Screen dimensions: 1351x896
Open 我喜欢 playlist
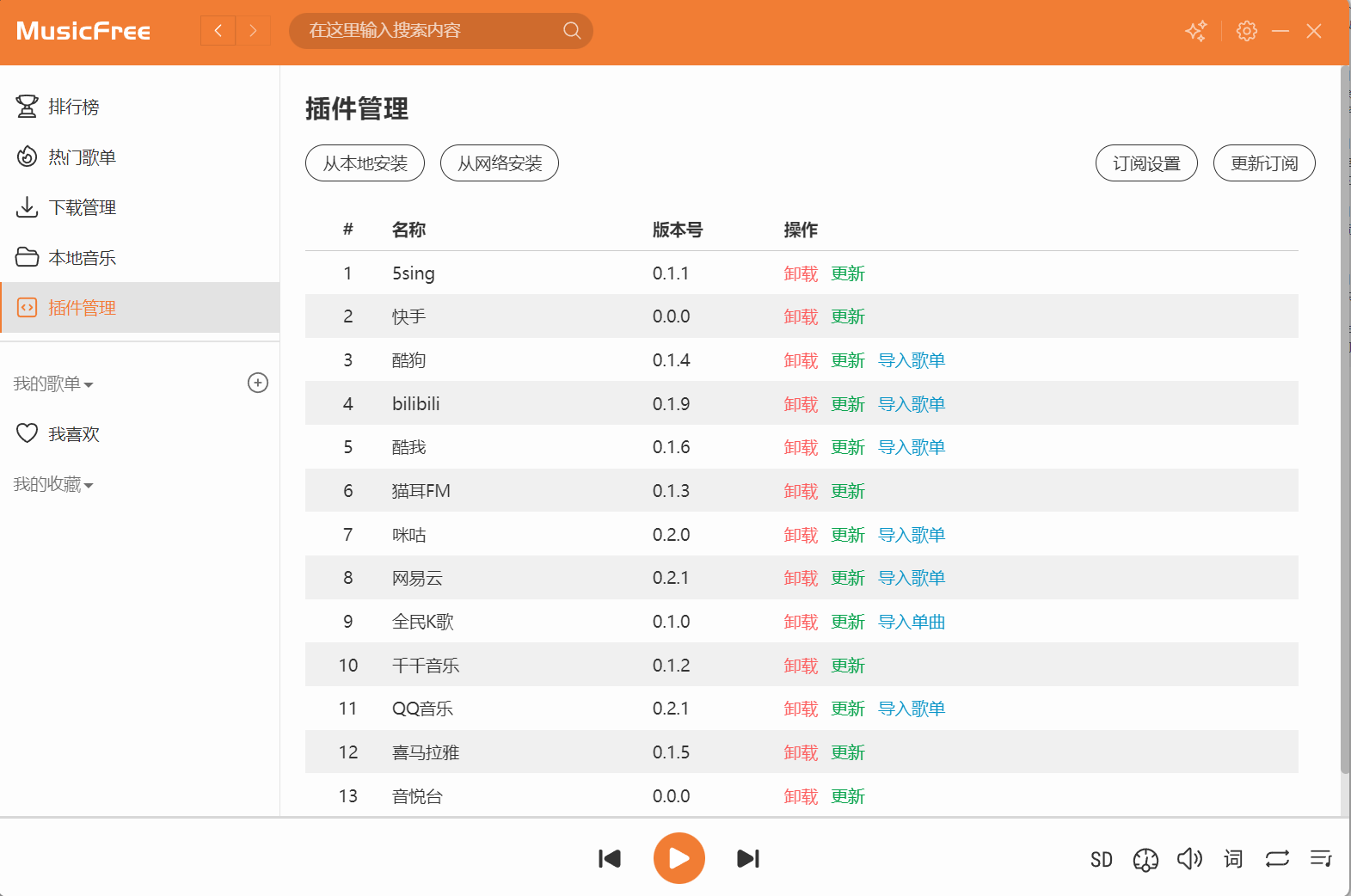(140, 433)
